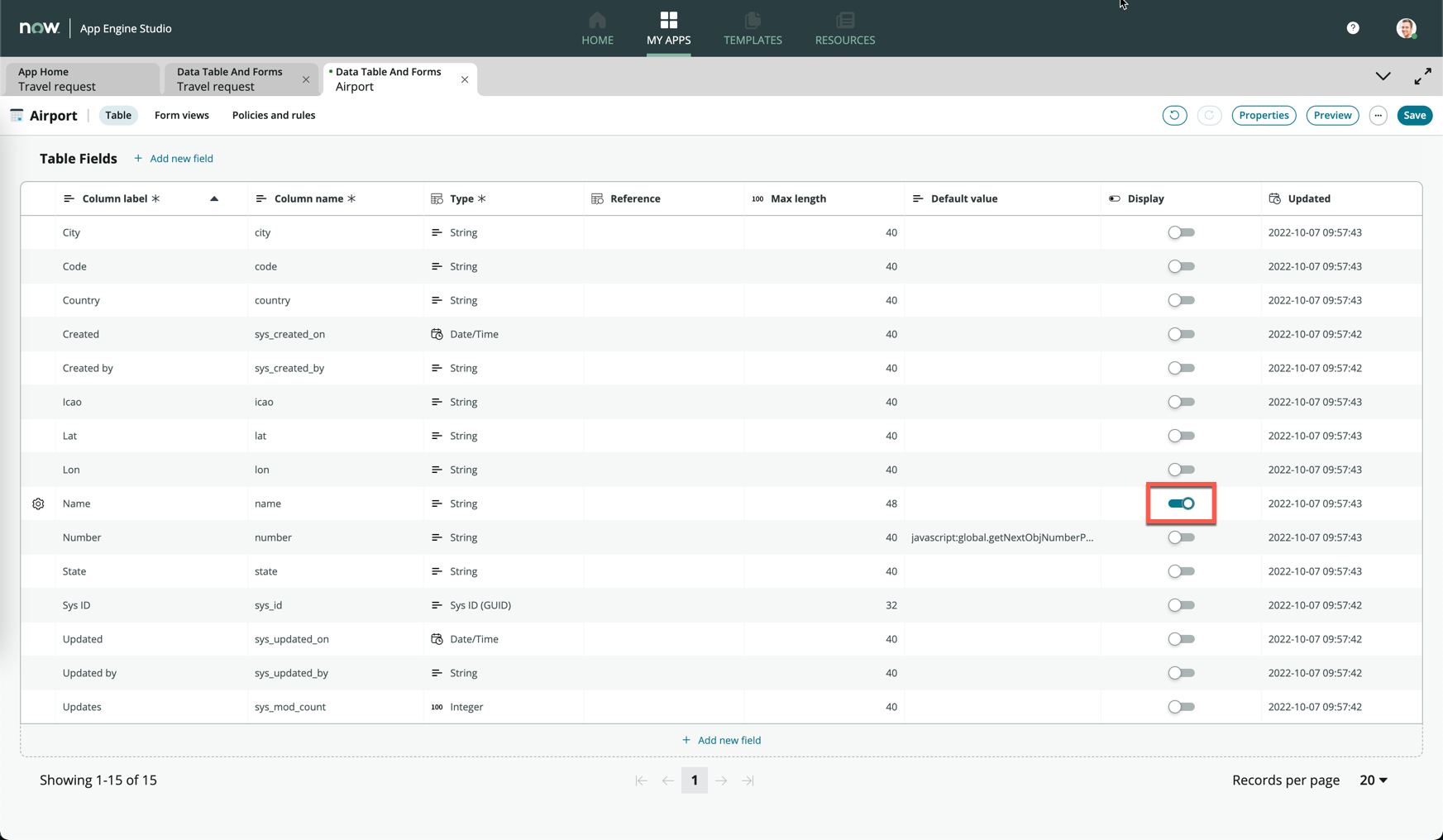Screen dimensions: 1443x840
Task: Click Sys ID (GUID) type icon
Action: coord(437,605)
